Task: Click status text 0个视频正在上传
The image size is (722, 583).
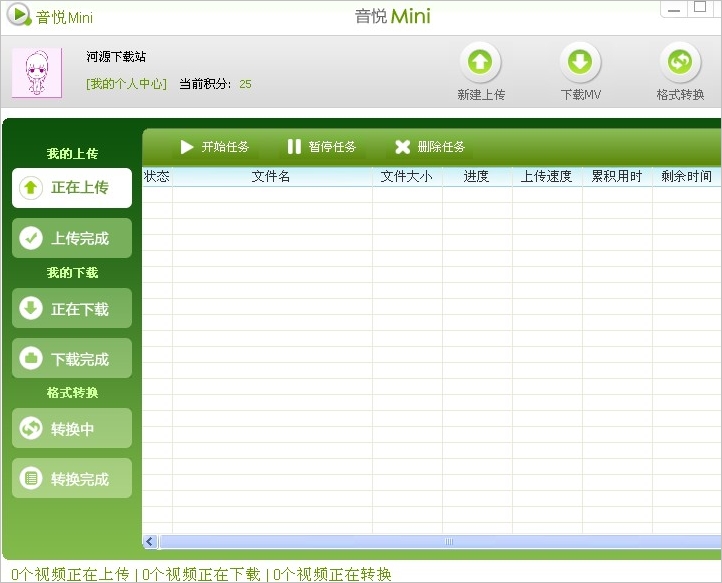Action: (70, 574)
